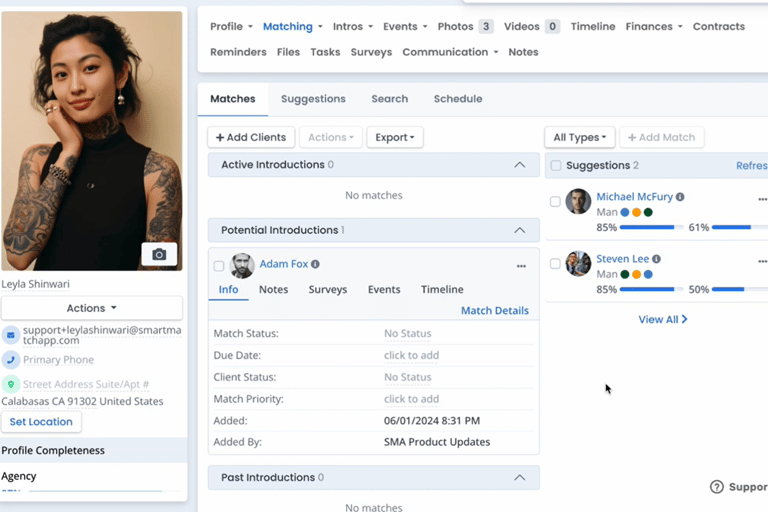Open Adam Fox's Notes tab
The width and height of the screenshot is (768, 512).
pos(273,290)
